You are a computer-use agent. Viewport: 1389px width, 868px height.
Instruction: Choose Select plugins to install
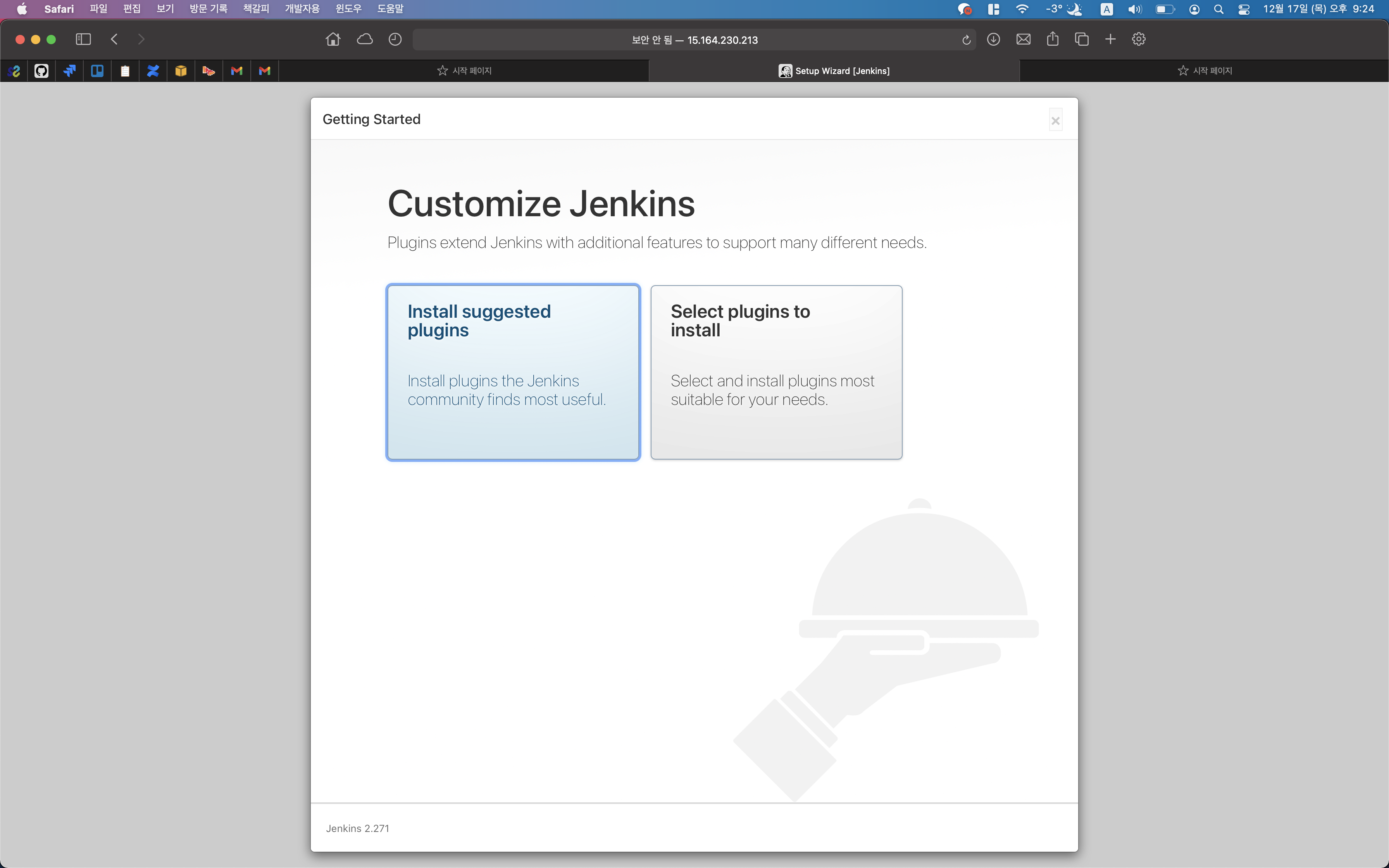point(776,372)
